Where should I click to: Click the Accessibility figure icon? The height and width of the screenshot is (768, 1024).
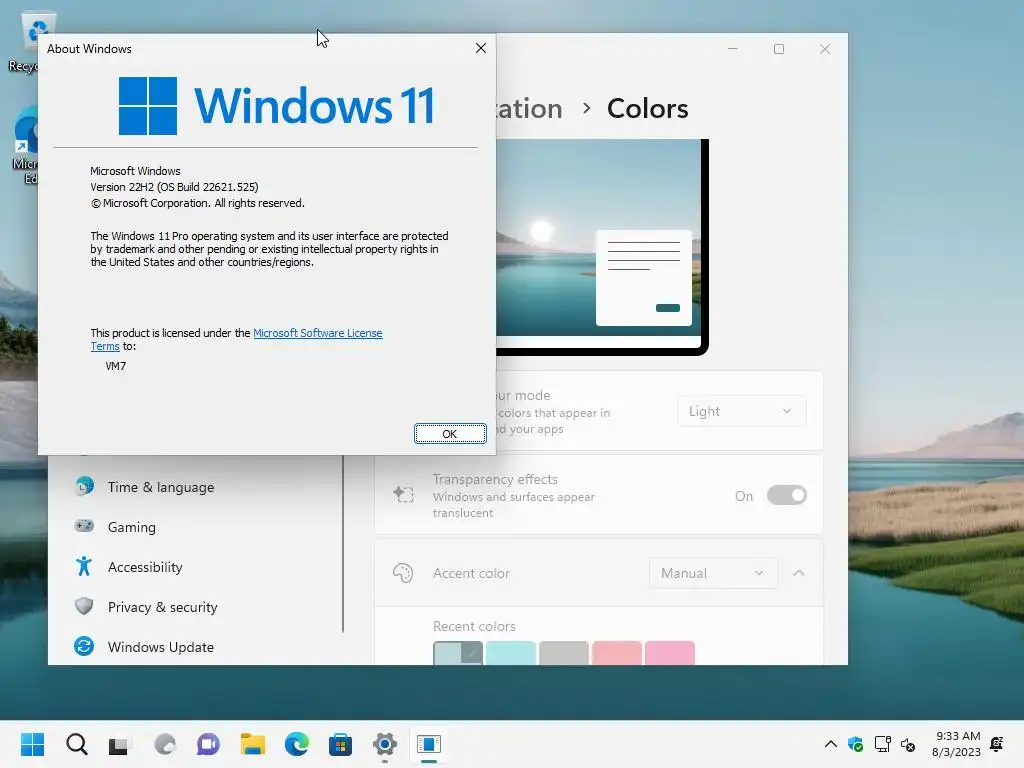tap(84, 566)
